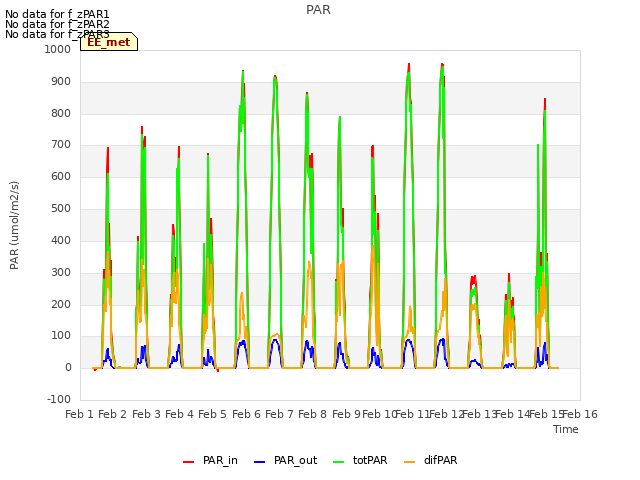The image size is (640, 480).
Task: Click the 'No data for f_zPAR1' message
Action: point(57,14)
